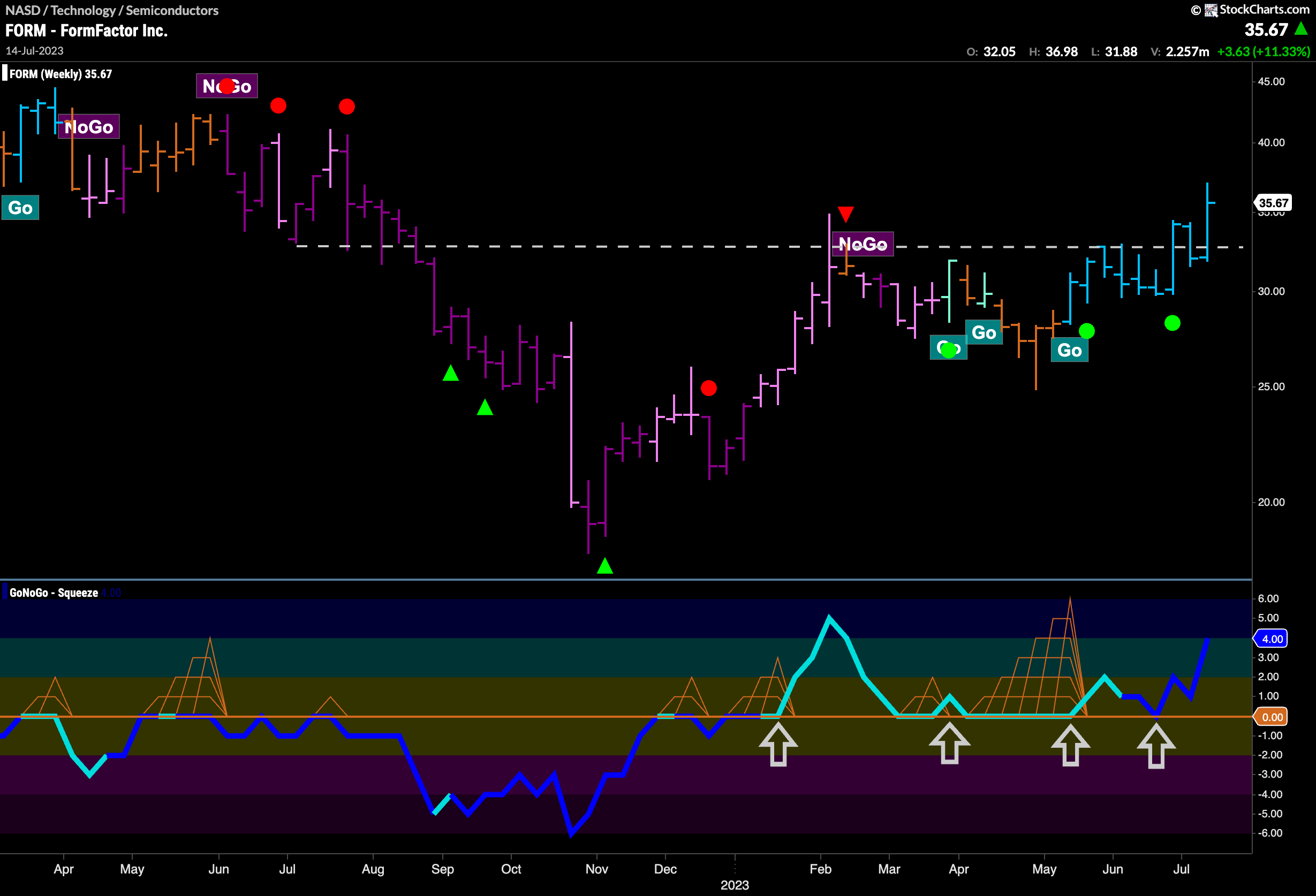Click the Go label at the chart's left edge
Screen dimensions: 1316x896
[x=20, y=208]
